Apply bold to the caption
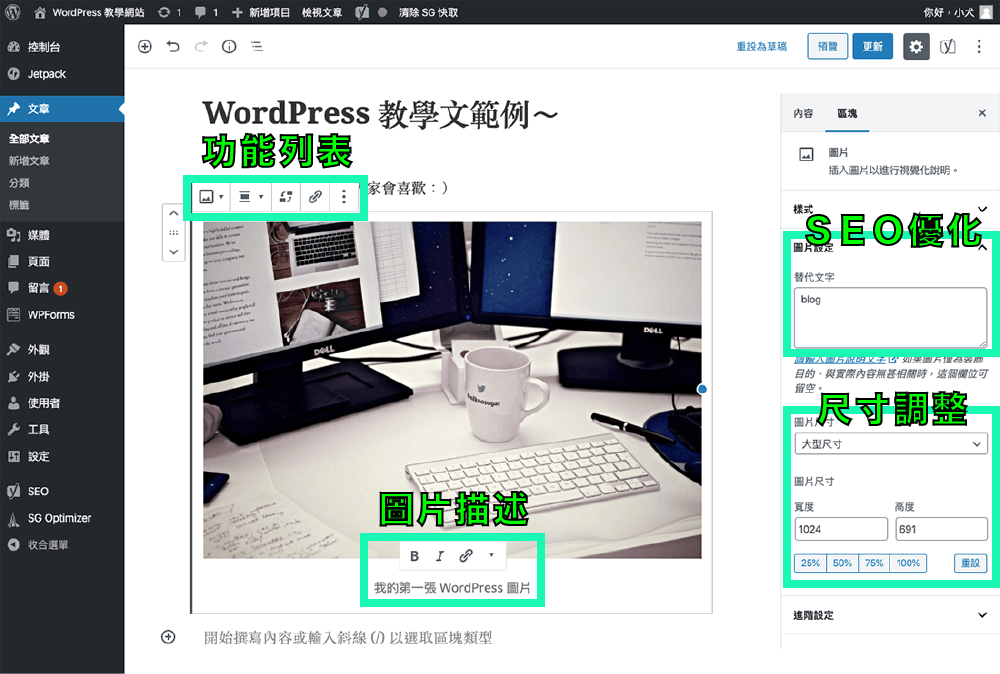 click(415, 556)
